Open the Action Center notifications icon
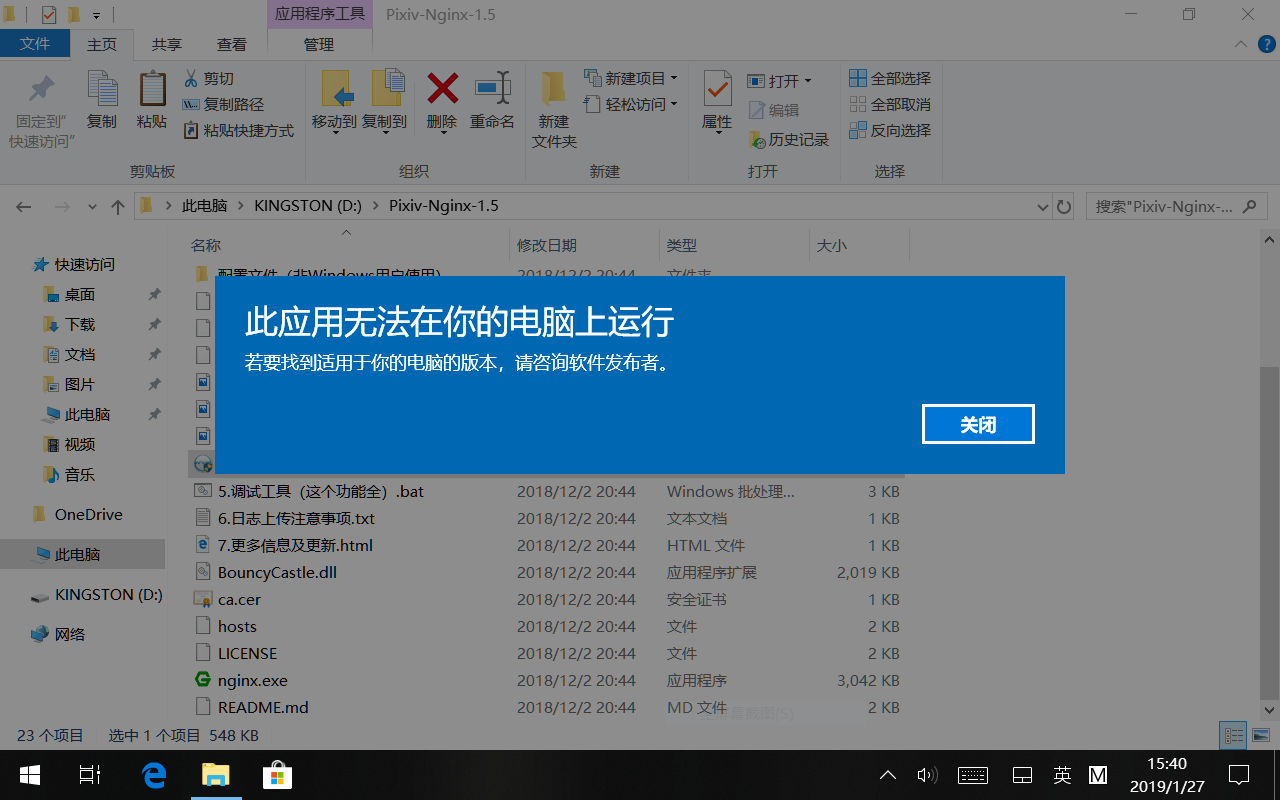 [x=1239, y=775]
